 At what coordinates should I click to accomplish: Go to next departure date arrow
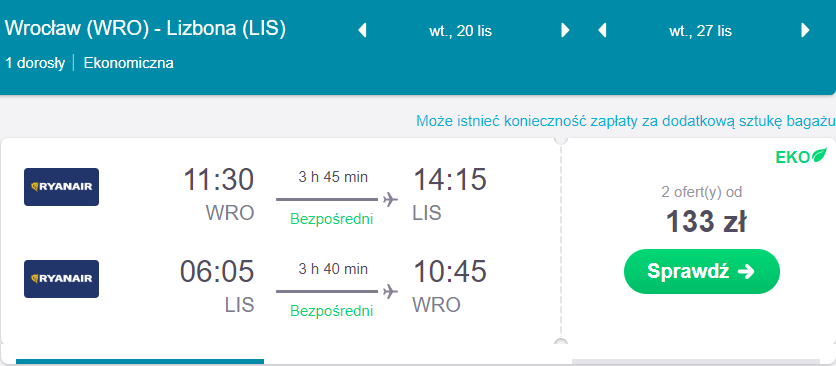pyautogui.click(x=565, y=30)
